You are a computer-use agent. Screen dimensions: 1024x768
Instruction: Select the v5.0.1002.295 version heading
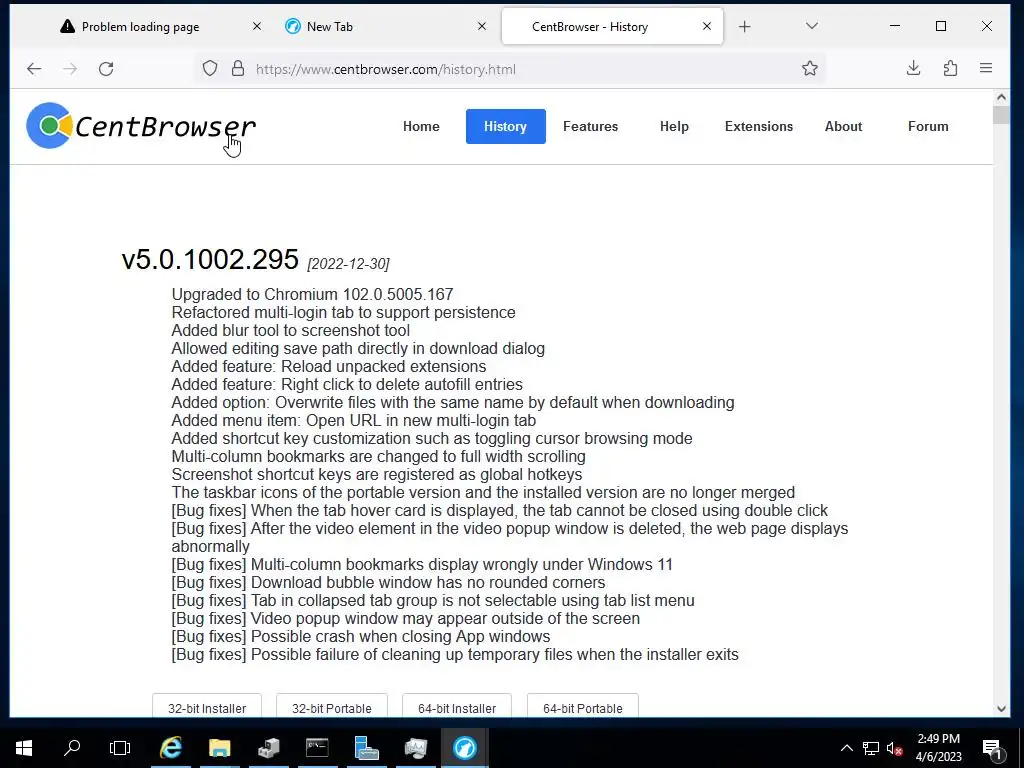click(x=210, y=259)
